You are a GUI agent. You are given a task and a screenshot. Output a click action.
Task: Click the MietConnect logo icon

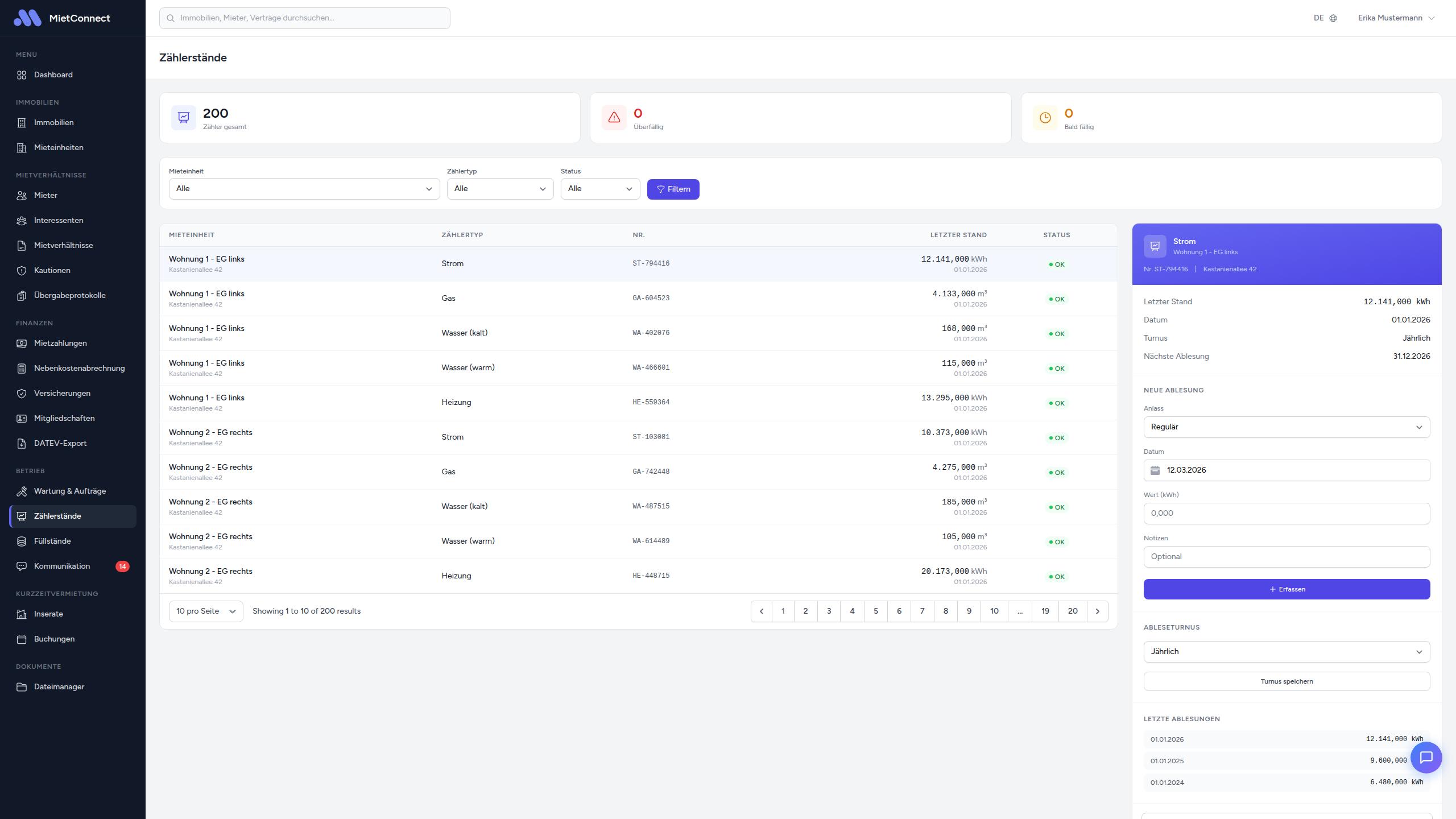point(27,18)
